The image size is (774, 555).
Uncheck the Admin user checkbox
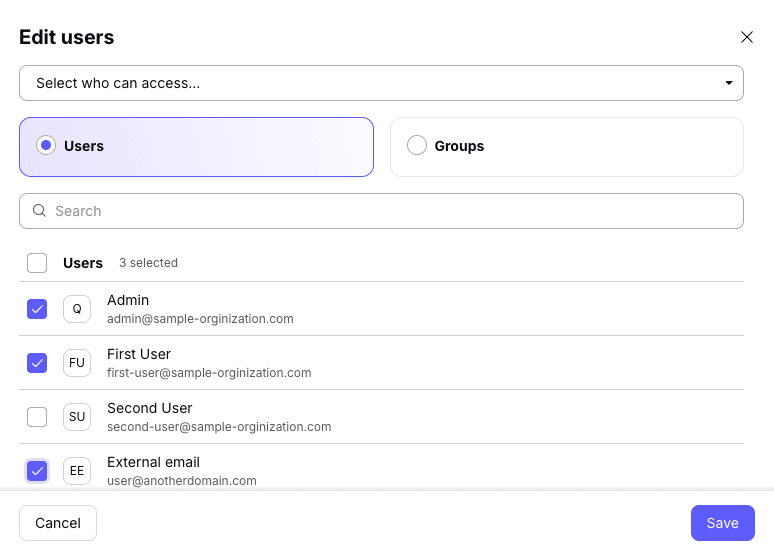37,309
